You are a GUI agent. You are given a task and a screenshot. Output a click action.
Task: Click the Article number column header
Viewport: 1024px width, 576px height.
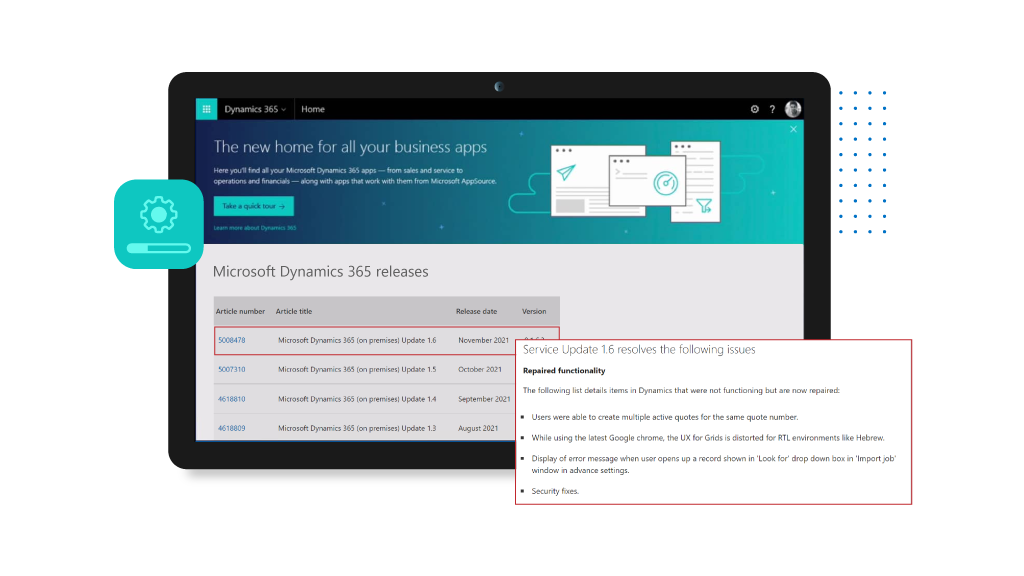click(240, 312)
